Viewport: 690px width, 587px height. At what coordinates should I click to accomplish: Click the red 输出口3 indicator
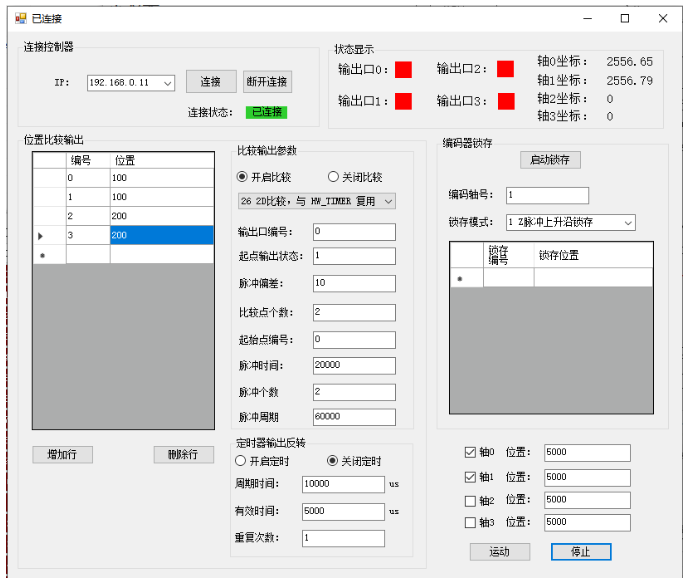pos(506,101)
